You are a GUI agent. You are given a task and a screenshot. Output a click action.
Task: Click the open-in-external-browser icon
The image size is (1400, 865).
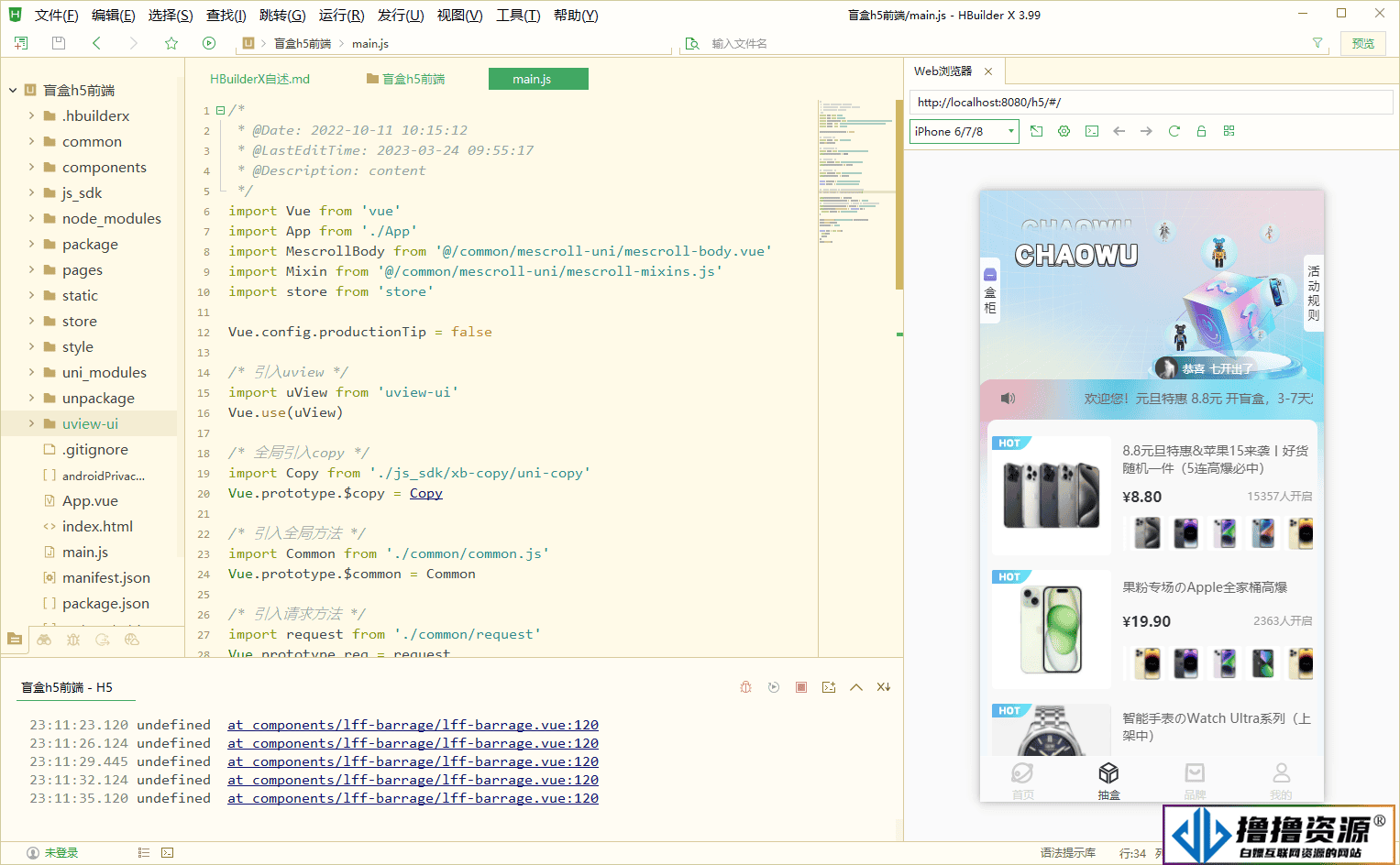(1036, 131)
